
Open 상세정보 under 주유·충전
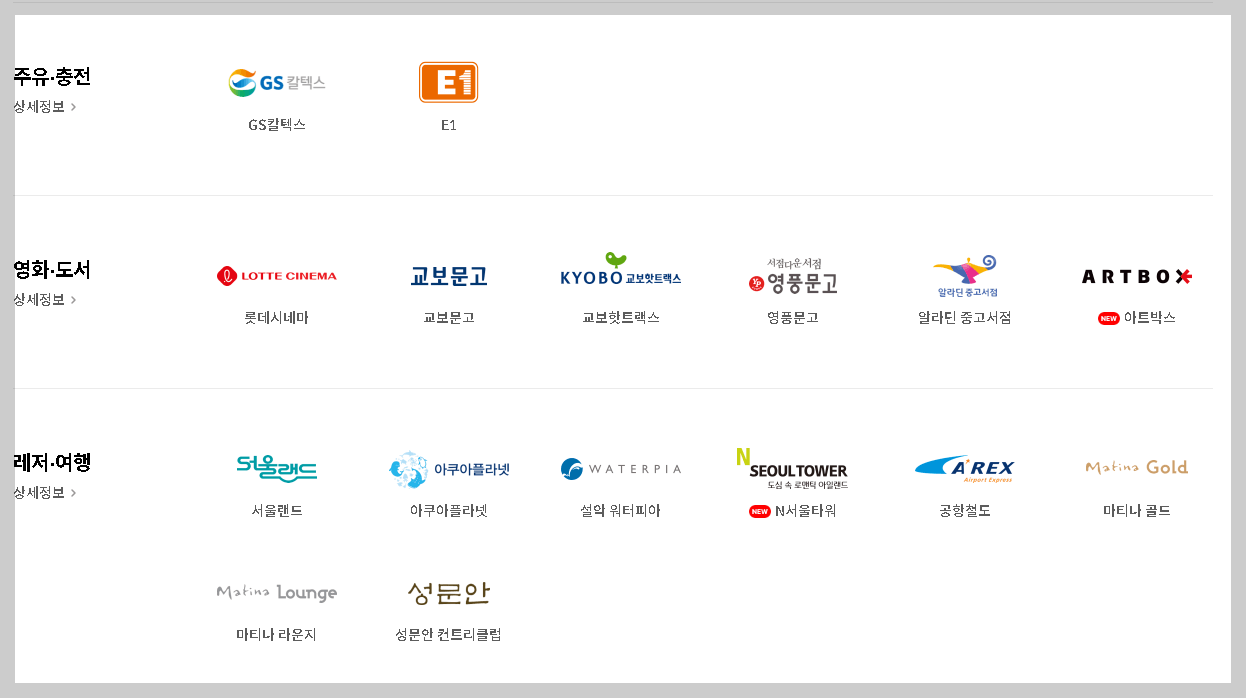pyautogui.click(x=44, y=106)
